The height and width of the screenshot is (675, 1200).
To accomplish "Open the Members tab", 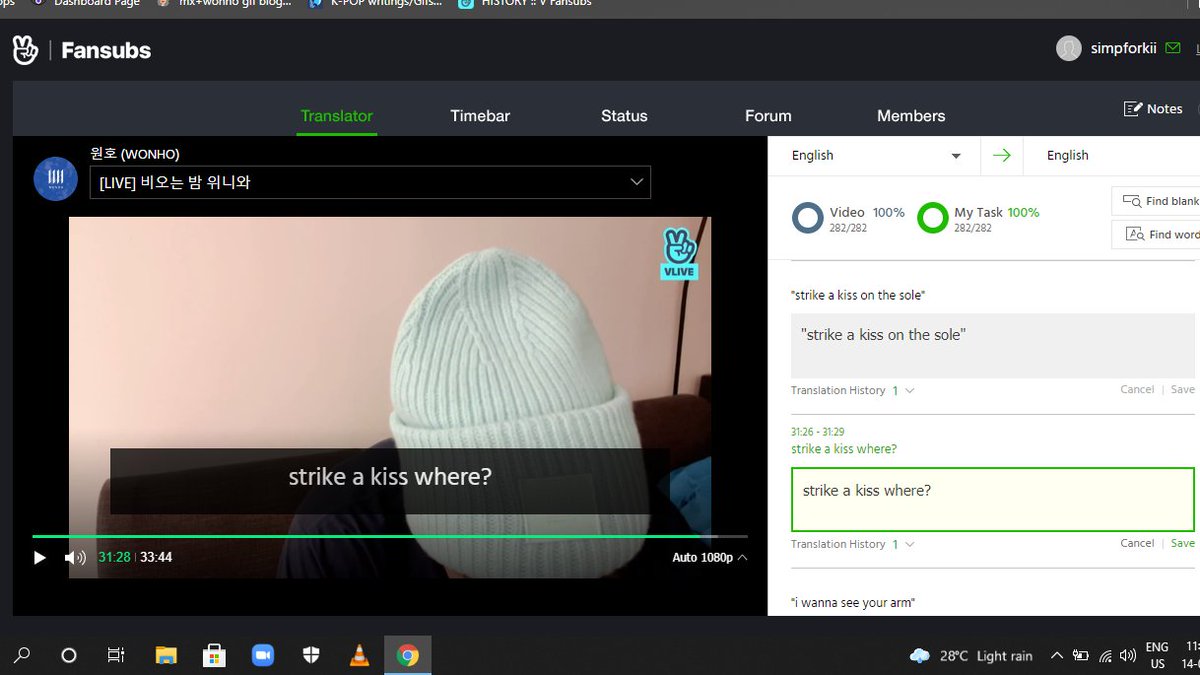I will point(911,116).
